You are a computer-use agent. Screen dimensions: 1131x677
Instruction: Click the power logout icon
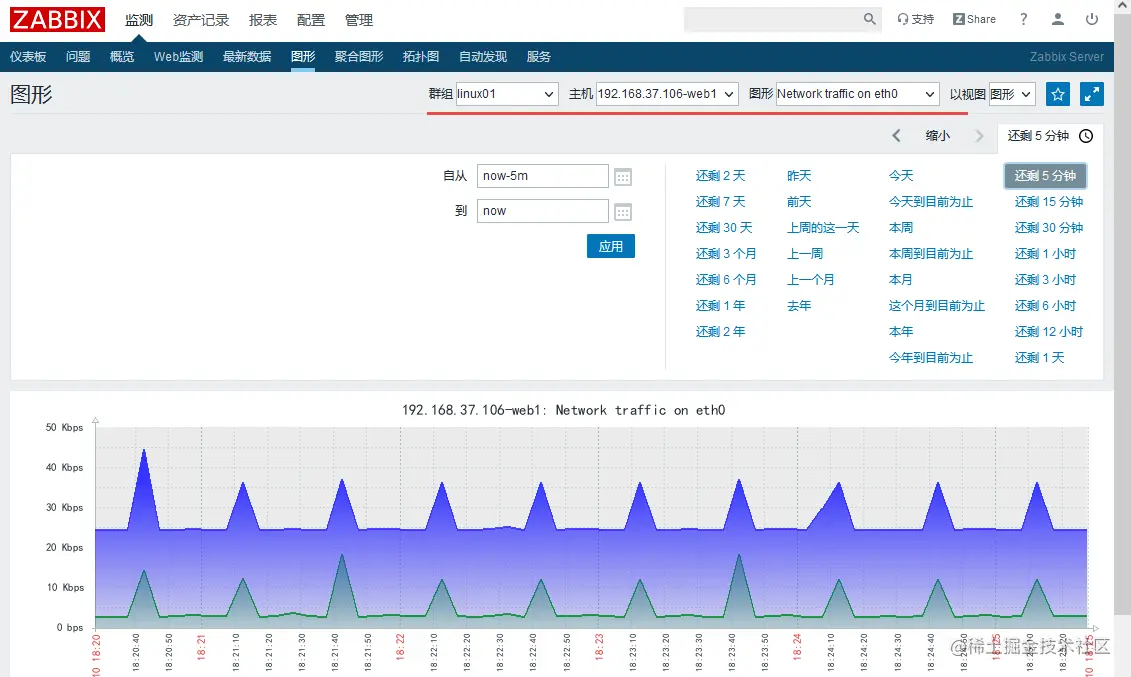point(1092,19)
